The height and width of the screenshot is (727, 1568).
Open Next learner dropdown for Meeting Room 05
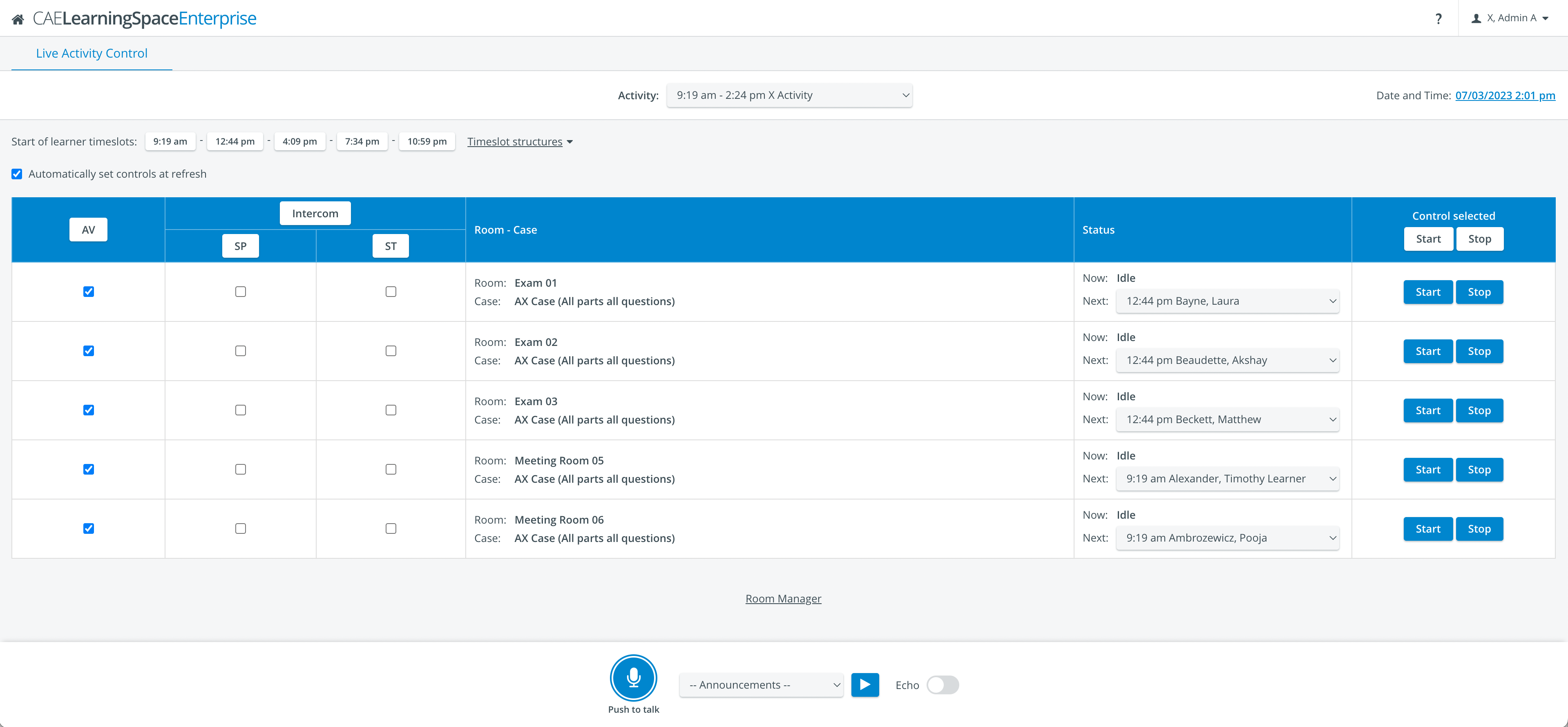(1227, 479)
